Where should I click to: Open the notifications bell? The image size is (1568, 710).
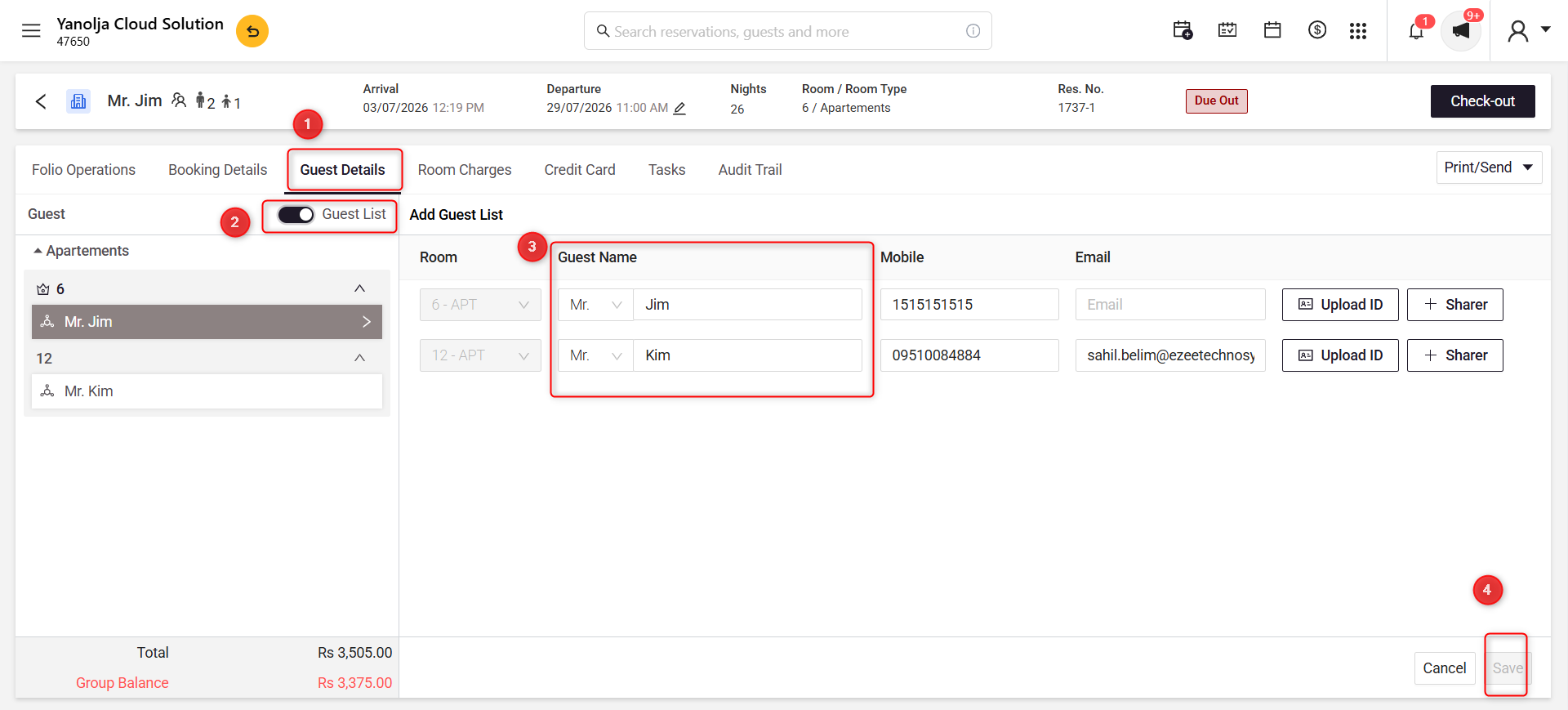1417,31
